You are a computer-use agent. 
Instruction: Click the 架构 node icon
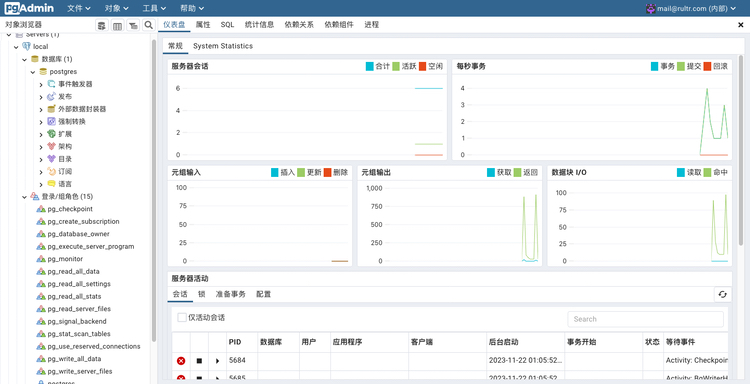51,146
